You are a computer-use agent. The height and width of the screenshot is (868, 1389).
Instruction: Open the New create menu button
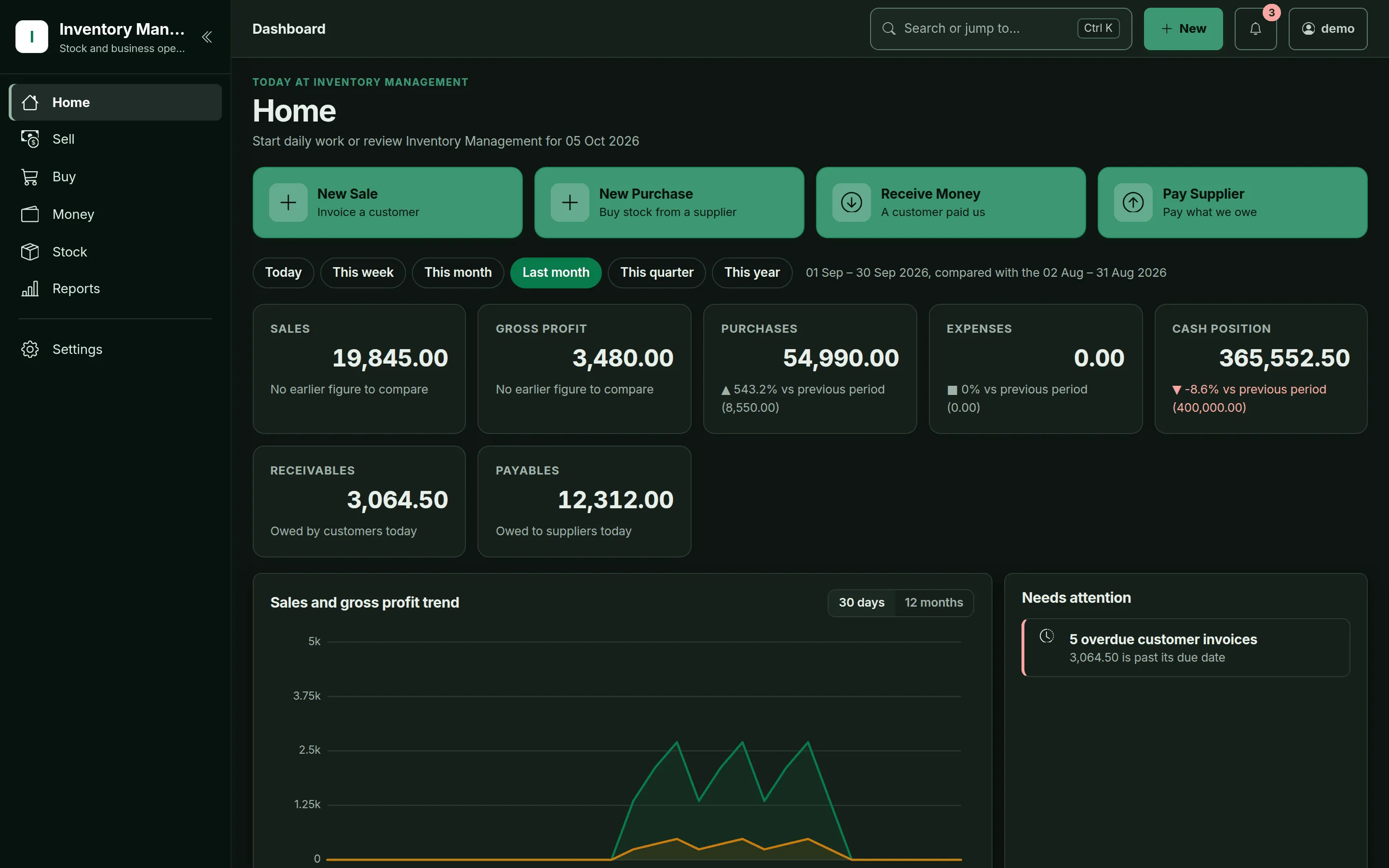1183,29
